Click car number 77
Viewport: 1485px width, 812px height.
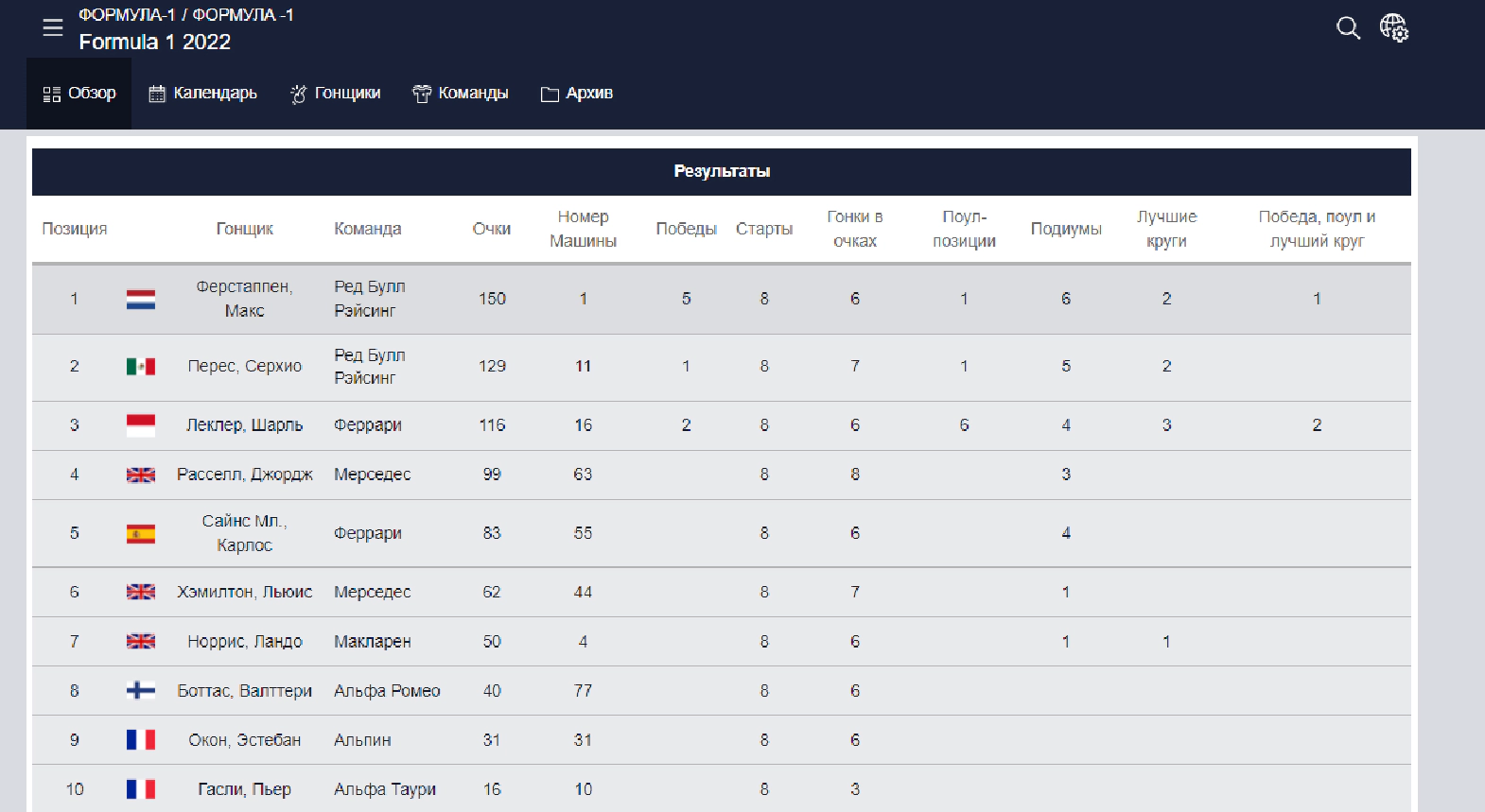pos(583,691)
